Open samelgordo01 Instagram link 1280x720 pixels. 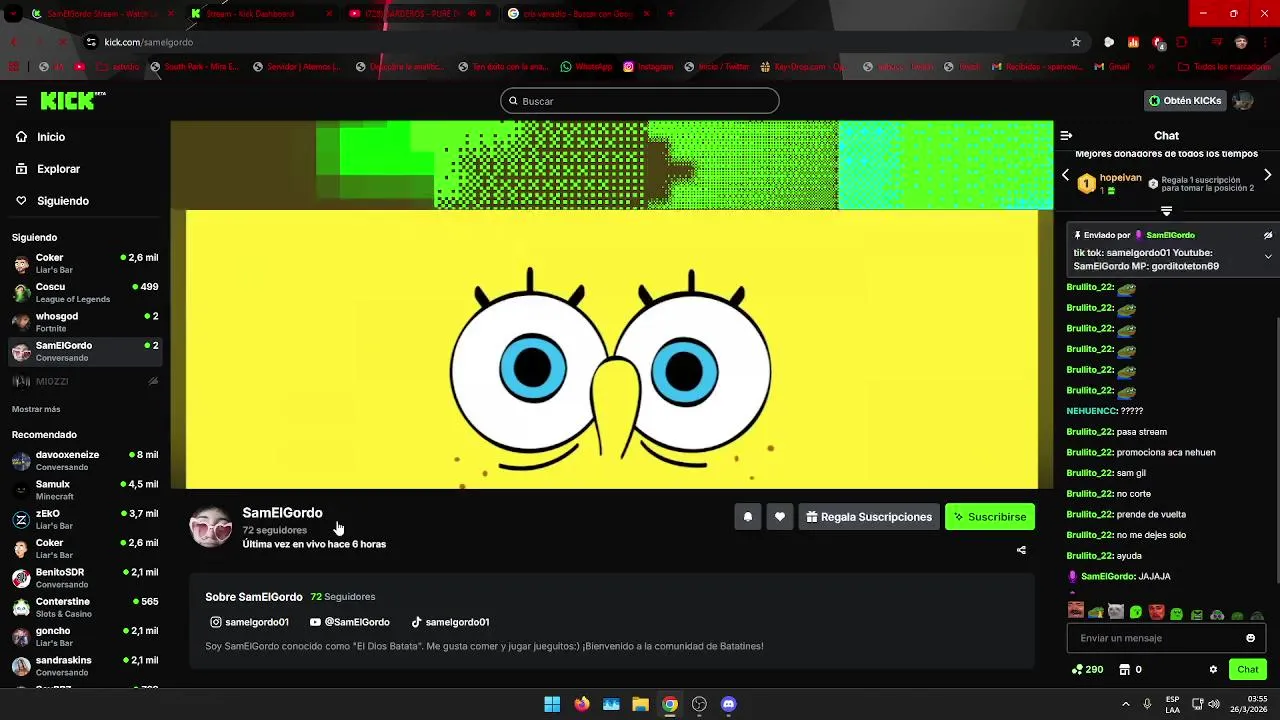249,622
